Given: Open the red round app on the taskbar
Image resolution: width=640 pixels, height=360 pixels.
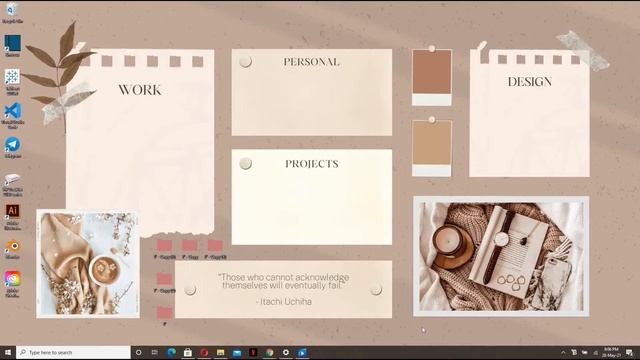Looking at the screenshot, I should (x=204, y=352).
